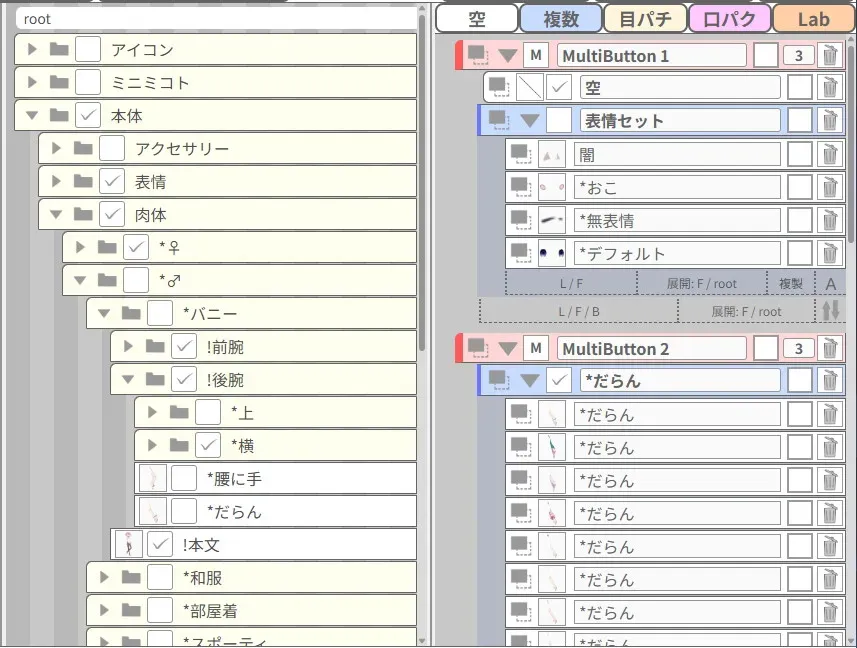Click the drag-handle icon of MultiButton 1
The width and height of the screenshot is (857, 648).
478,56
